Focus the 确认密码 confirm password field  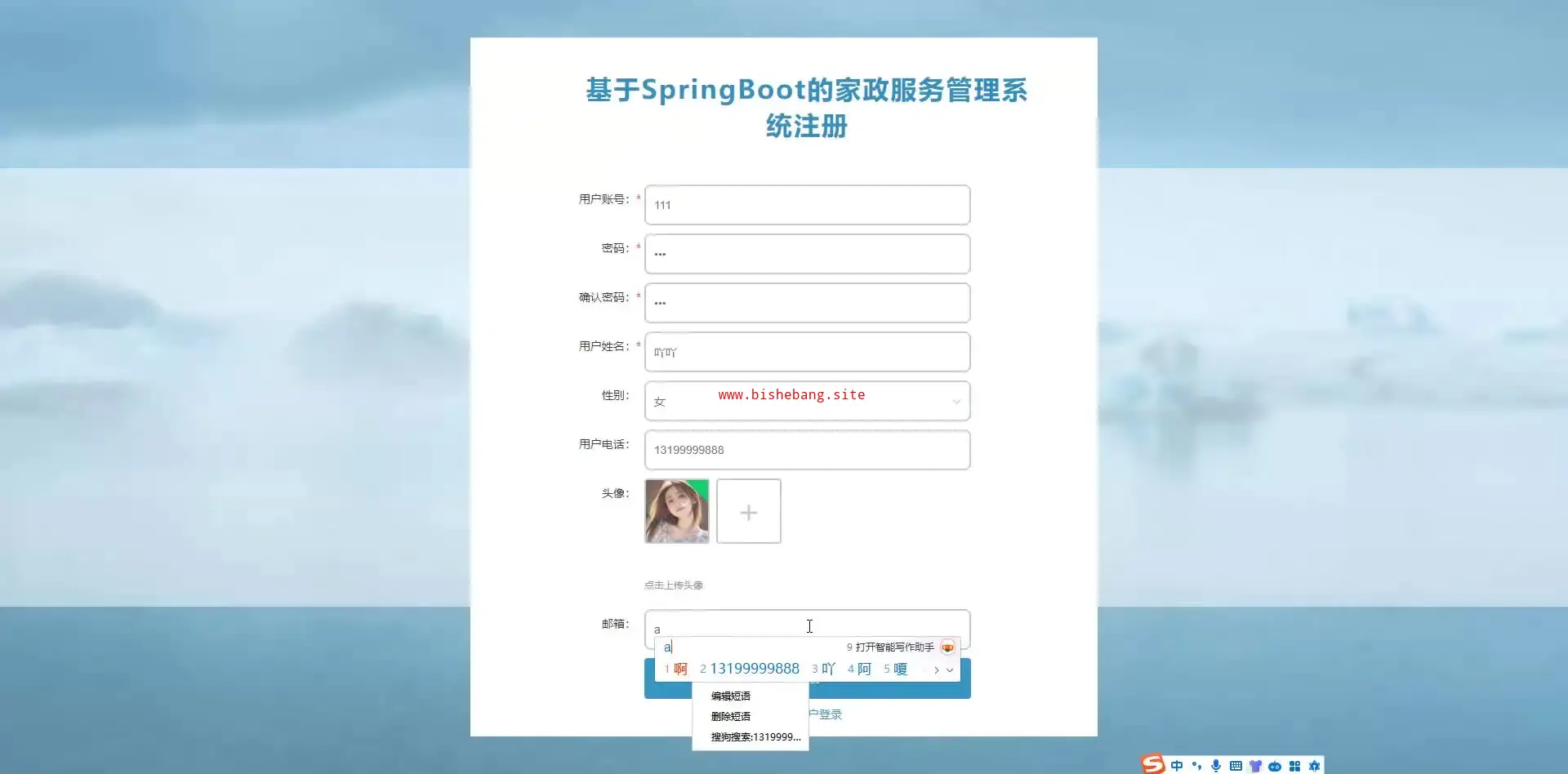tap(807, 303)
